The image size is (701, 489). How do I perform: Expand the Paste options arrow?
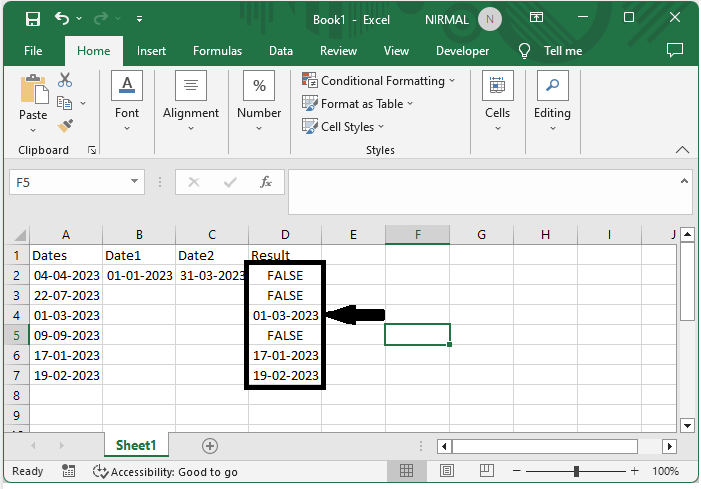(x=33, y=131)
